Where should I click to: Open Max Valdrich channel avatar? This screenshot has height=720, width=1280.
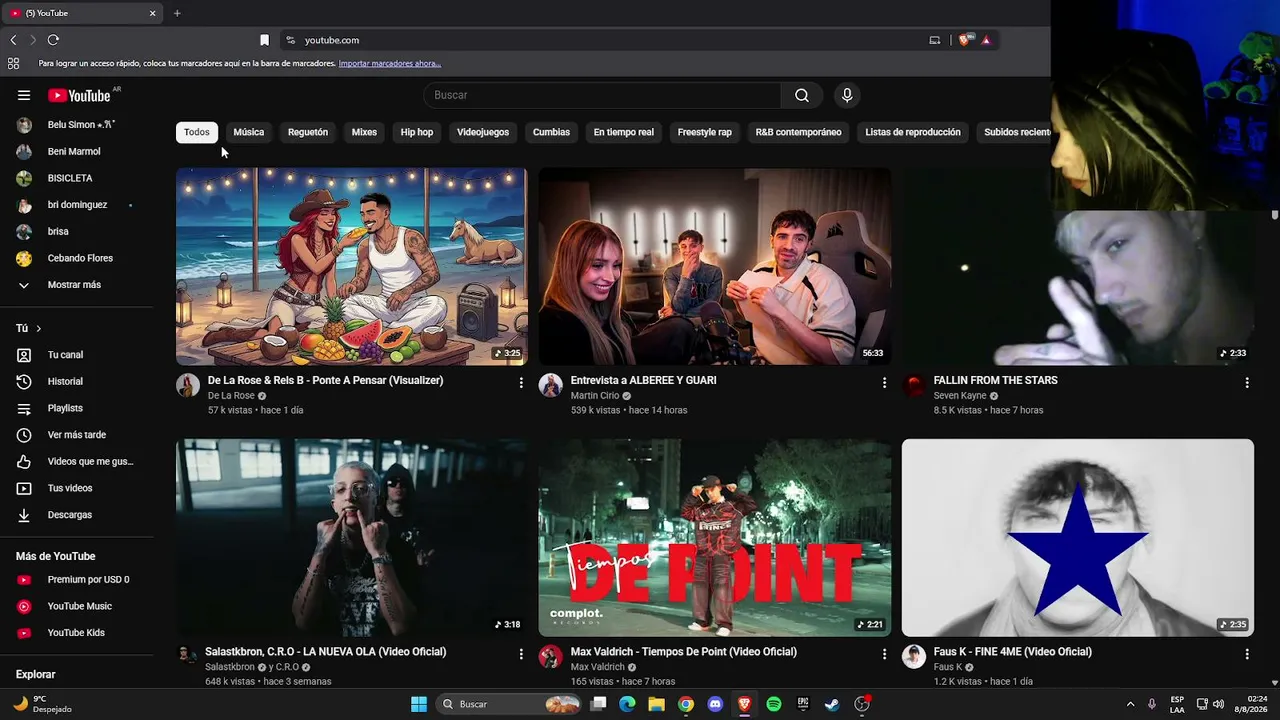(x=551, y=657)
